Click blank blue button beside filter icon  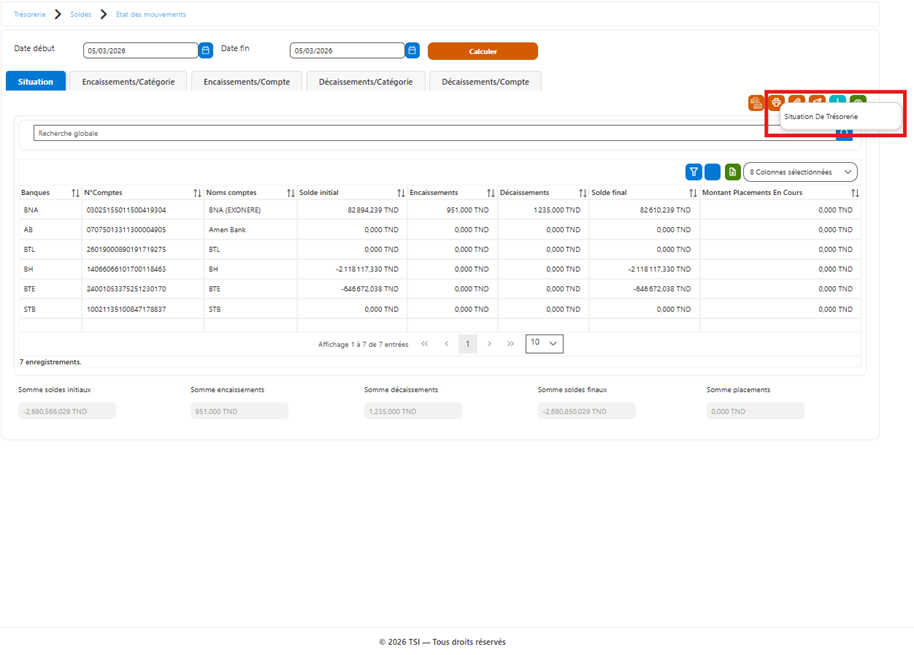pyautogui.click(x=712, y=172)
